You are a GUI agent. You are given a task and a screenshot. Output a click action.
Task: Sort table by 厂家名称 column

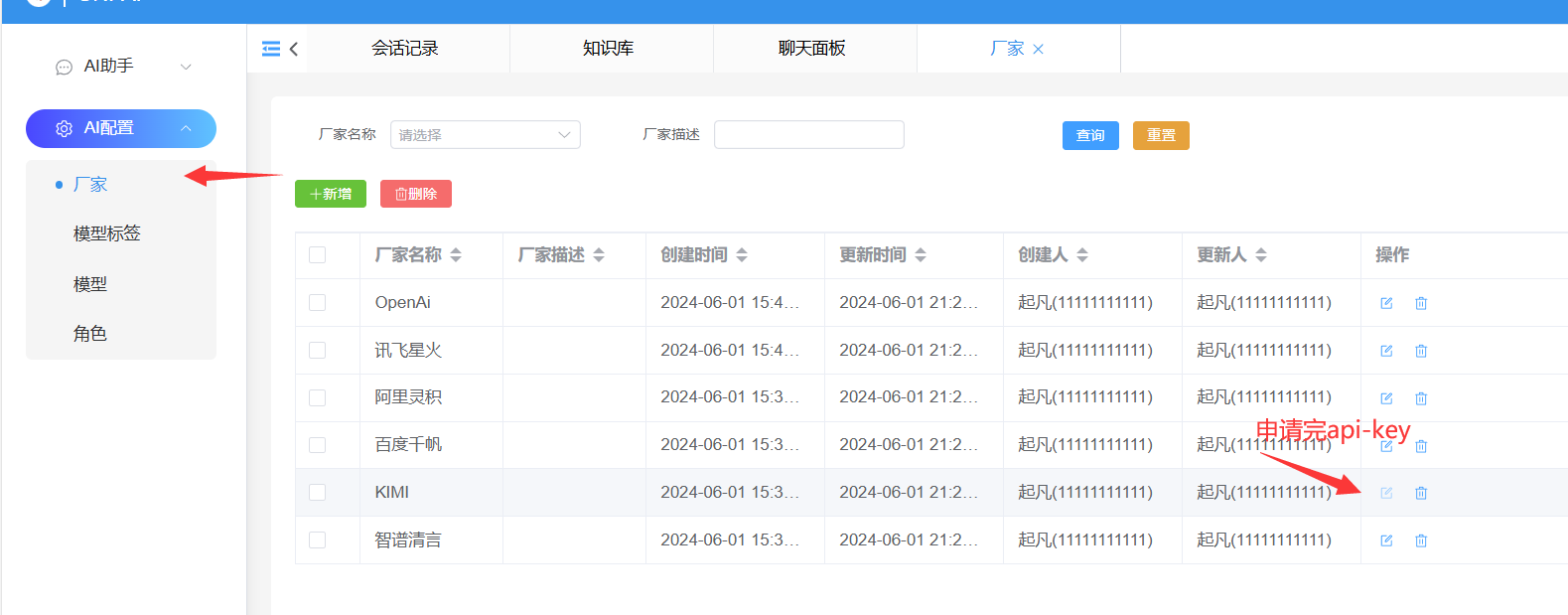point(456,255)
